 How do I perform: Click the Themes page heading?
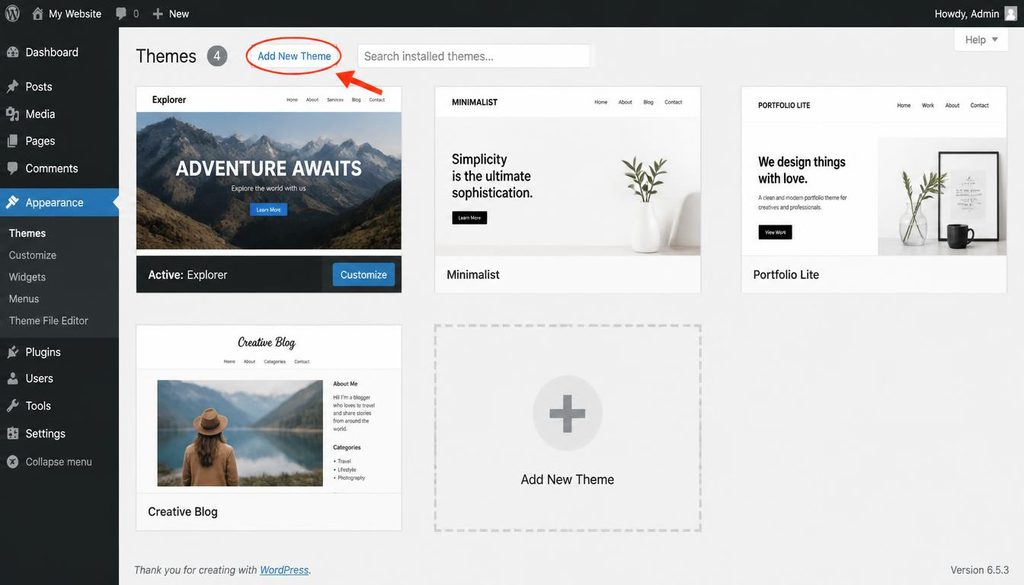[x=166, y=56]
